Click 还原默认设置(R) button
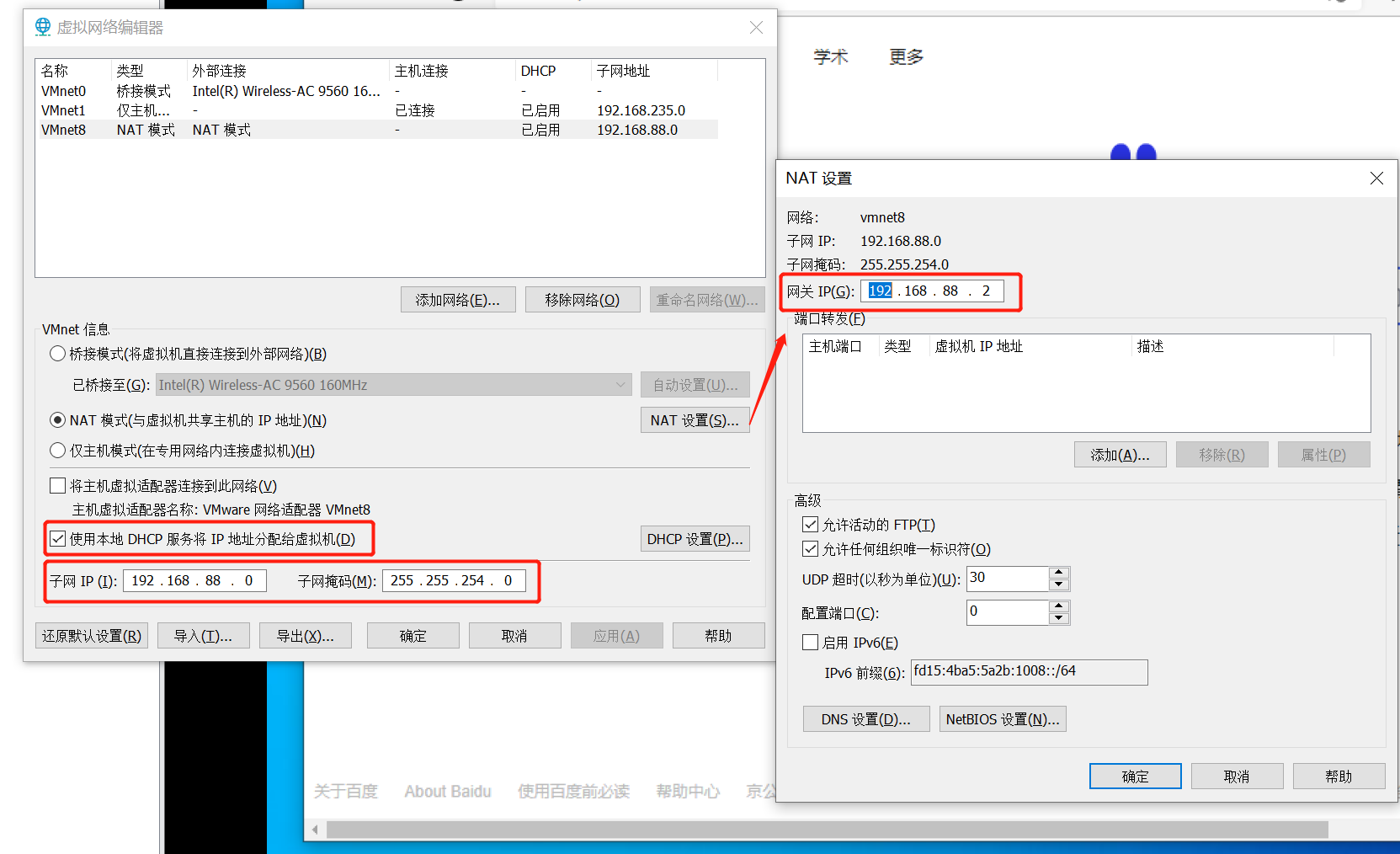Viewport: 1400px width, 854px height. point(92,636)
